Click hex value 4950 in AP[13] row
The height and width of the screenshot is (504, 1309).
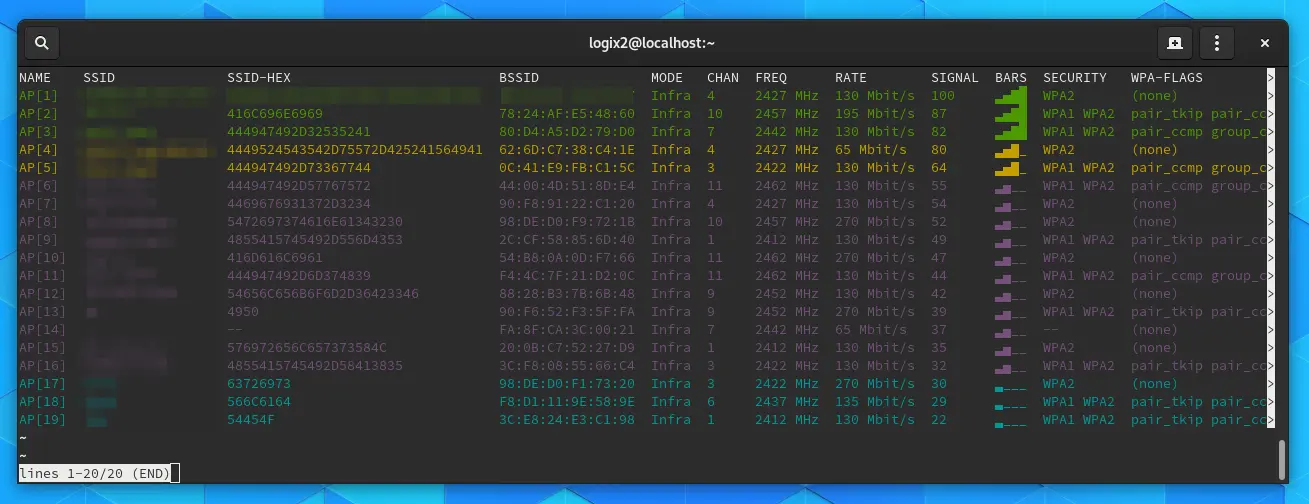243,312
